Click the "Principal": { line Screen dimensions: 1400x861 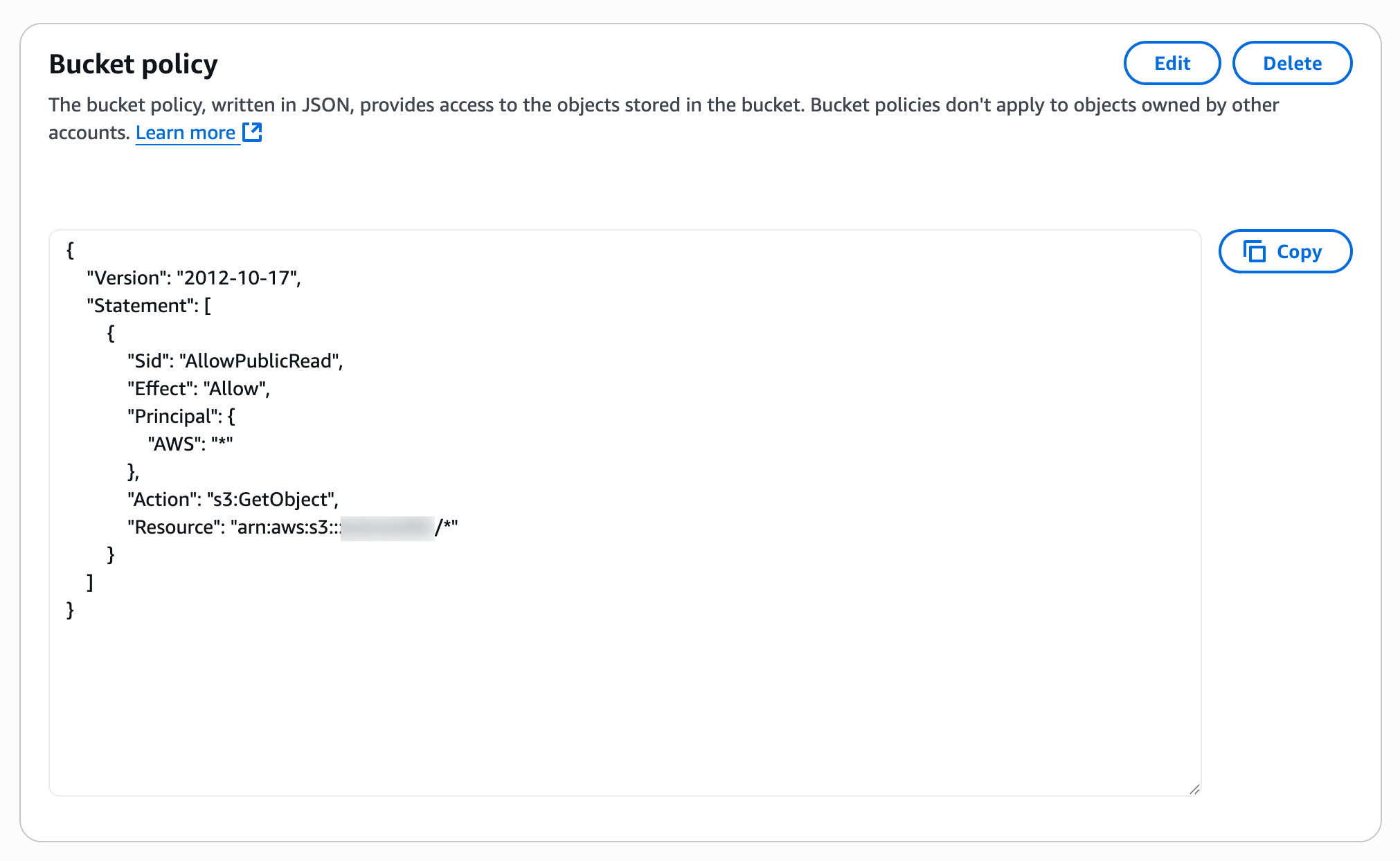coord(181,417)
